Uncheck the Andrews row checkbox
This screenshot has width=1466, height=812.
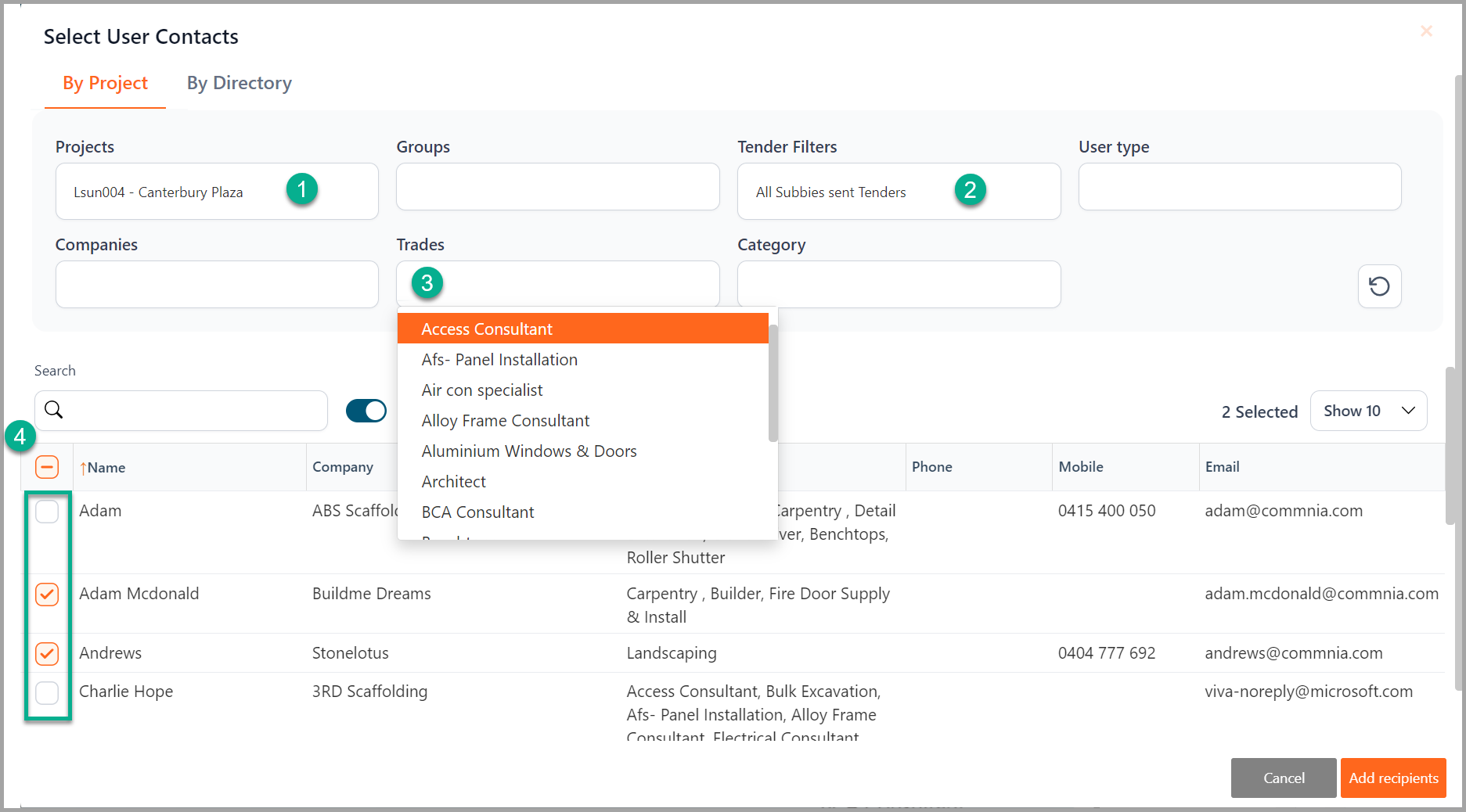coord(47,654)
